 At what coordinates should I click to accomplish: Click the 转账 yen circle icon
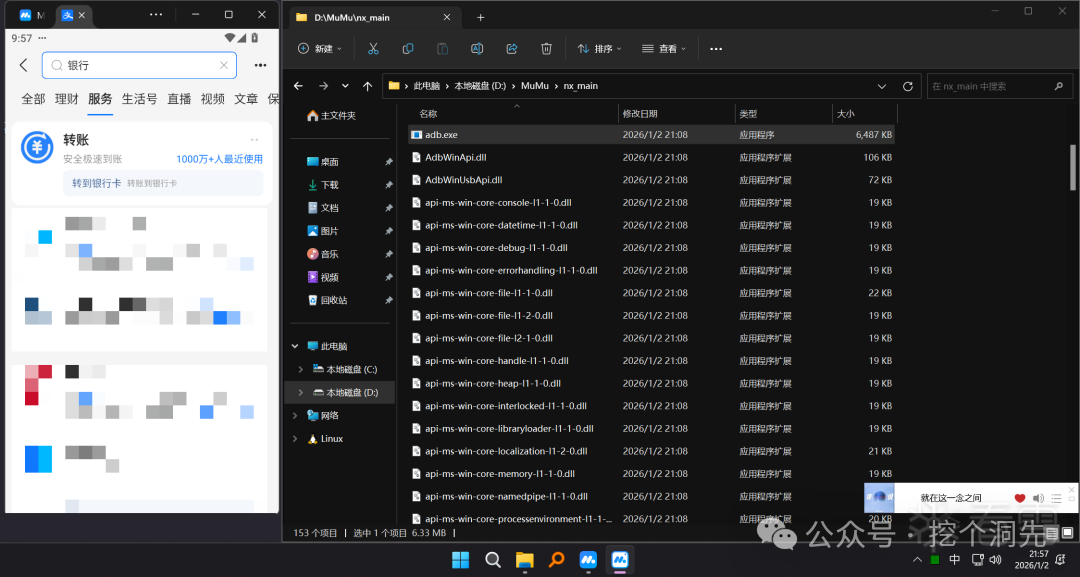coord(37,147)
